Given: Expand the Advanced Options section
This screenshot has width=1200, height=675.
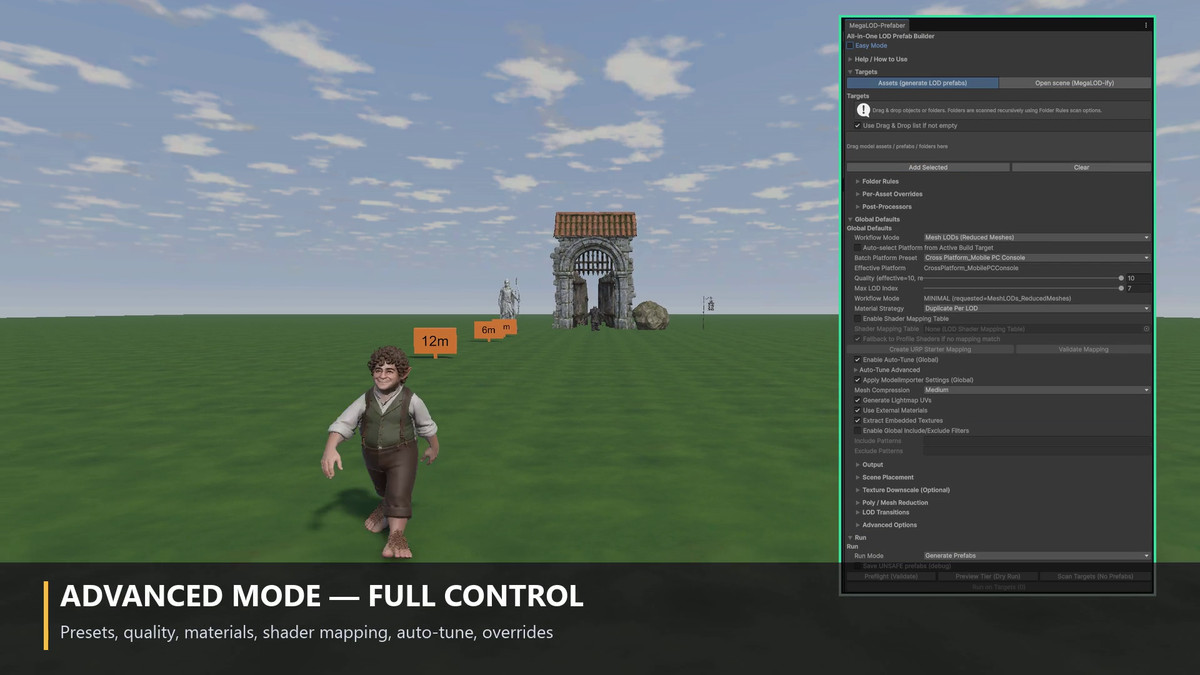Looking at the screenshot, I should (858, 525).
